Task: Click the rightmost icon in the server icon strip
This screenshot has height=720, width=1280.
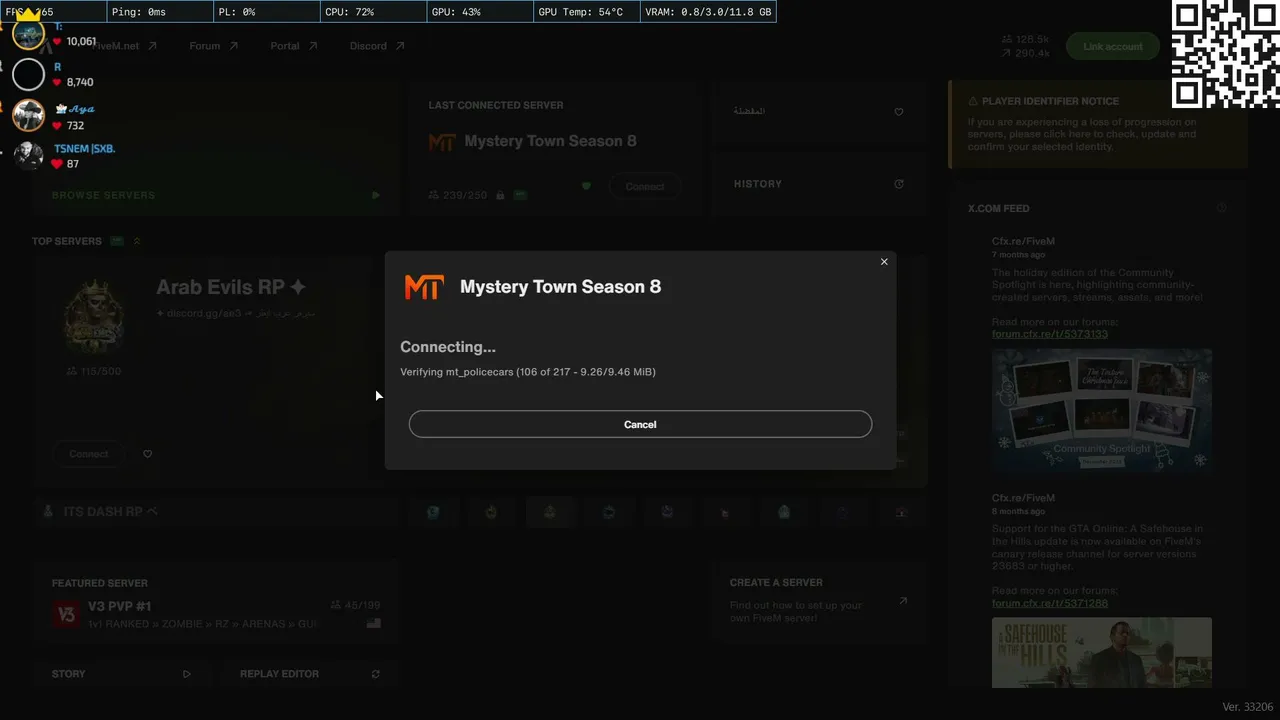Action: [x=901, y=512]
